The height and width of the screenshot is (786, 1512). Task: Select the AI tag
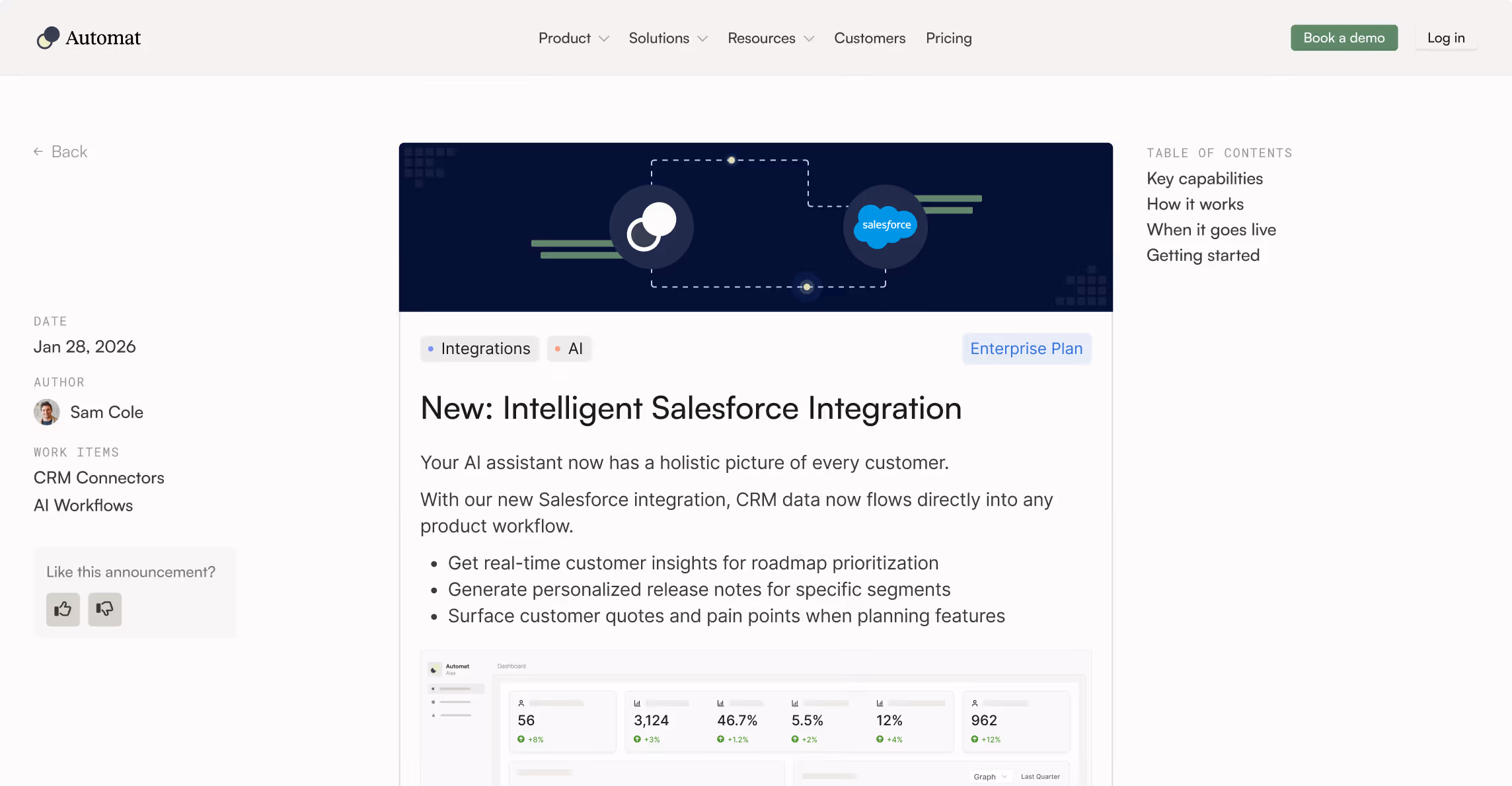click(x=569, y=349)
